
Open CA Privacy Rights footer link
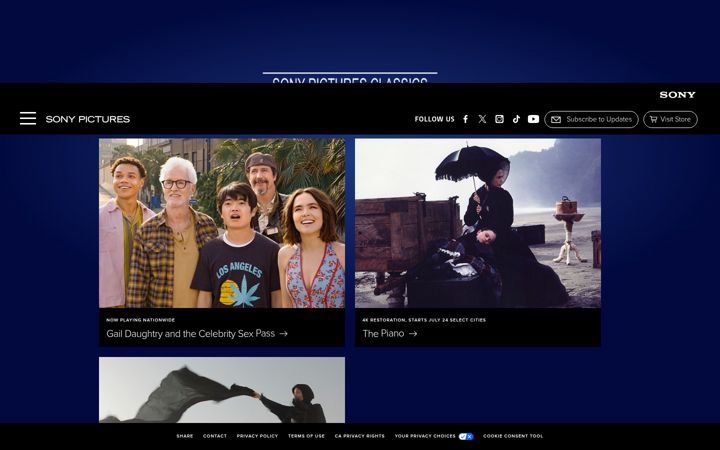point(360,436)
